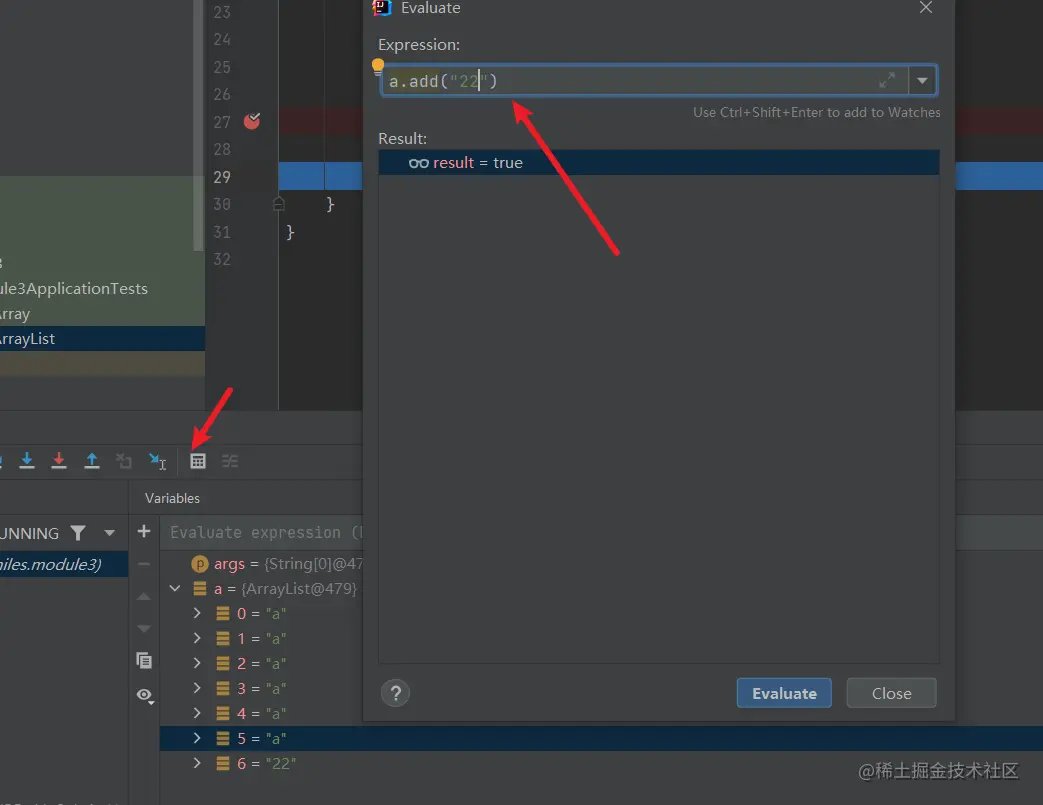Expand the '1 = "a"' element
This screenshot has width=1043, height=805.
tap(197, 638)
